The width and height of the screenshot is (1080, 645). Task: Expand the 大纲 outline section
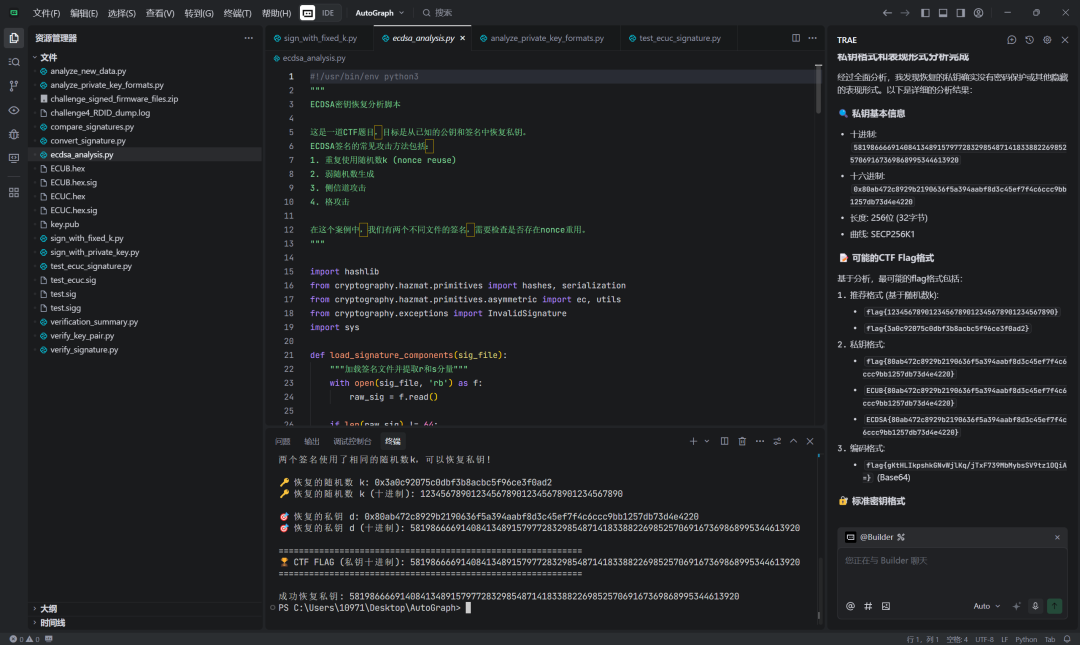coord(48,608)
